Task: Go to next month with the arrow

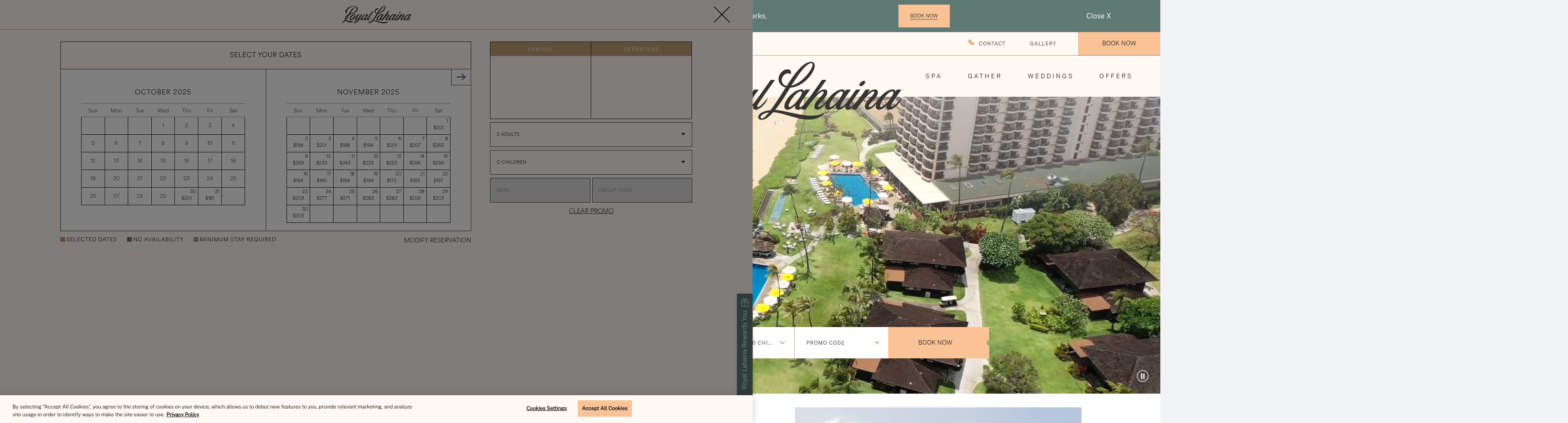Action: [461, 77]
